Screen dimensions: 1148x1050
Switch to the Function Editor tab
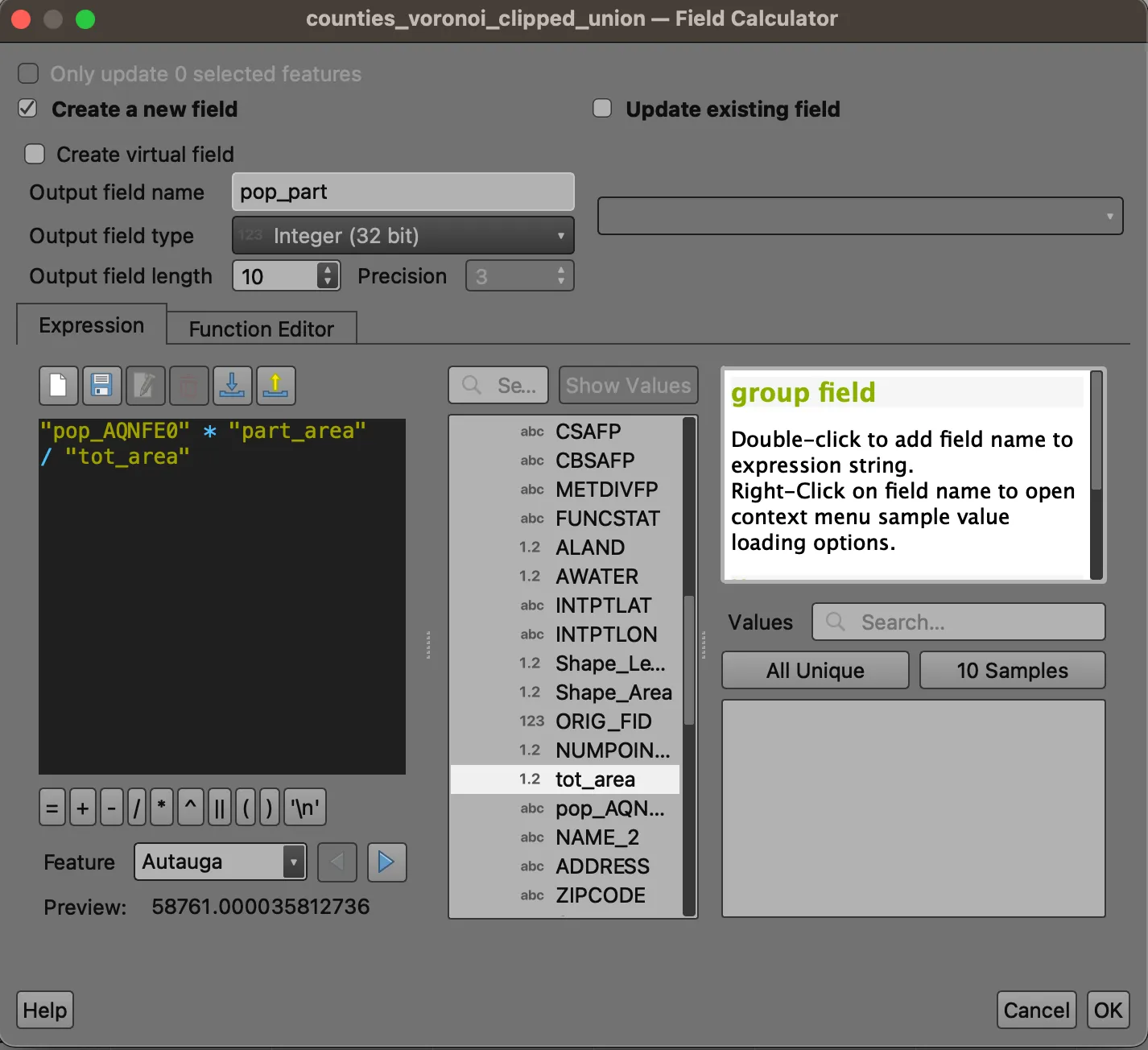(261, 329)
